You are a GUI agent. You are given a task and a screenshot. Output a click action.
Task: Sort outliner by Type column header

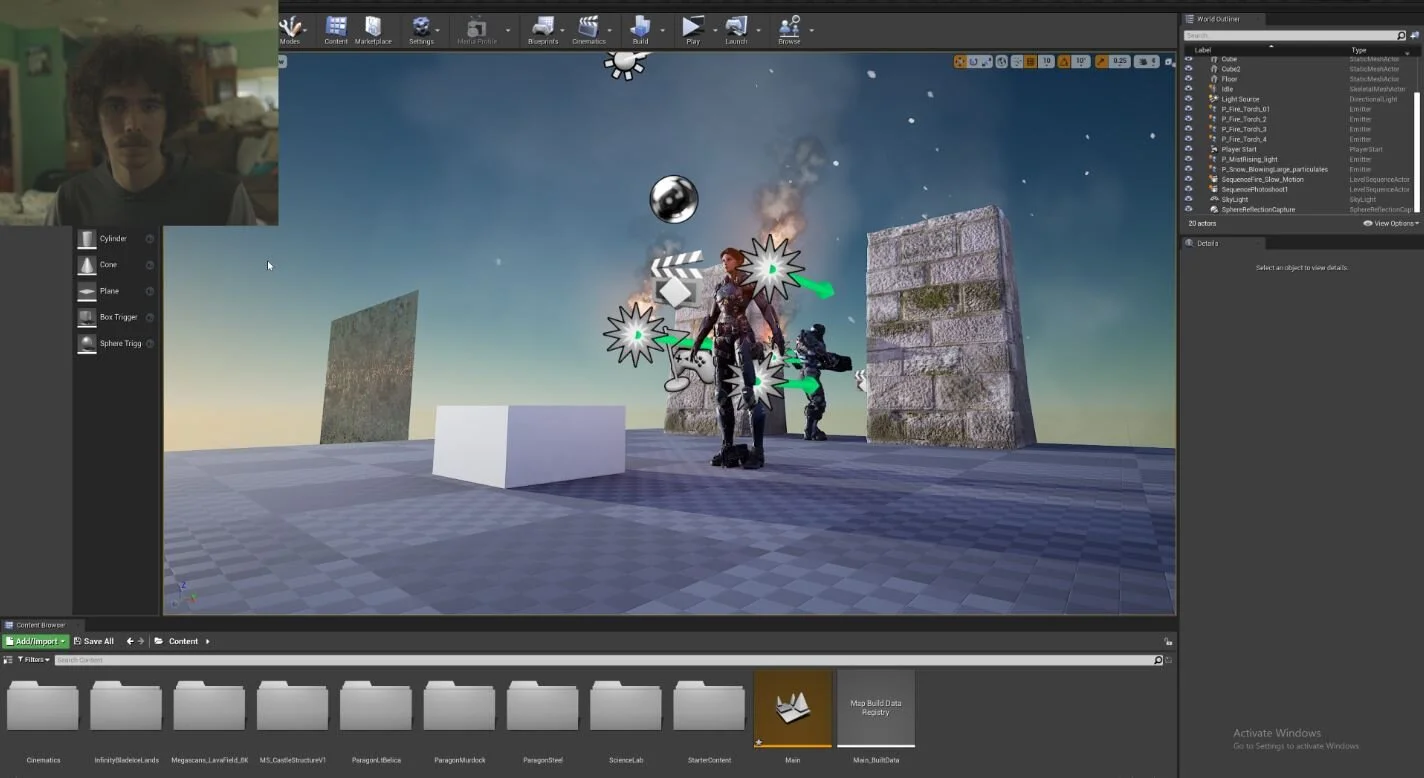[x=1358, y=50]
